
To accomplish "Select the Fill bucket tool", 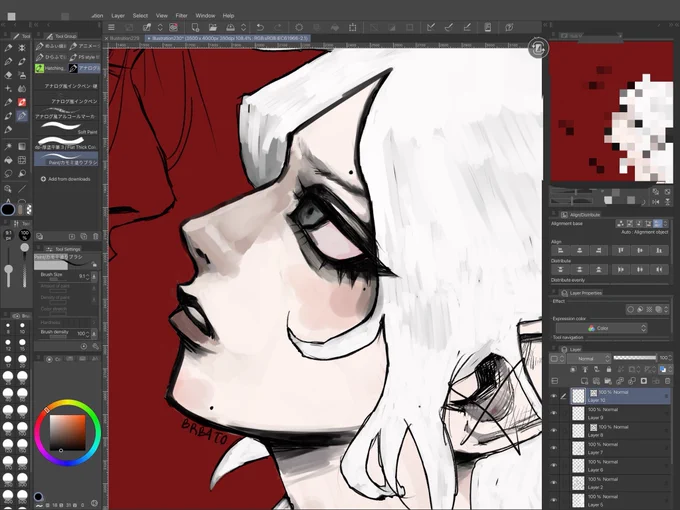I will [8, 160].
